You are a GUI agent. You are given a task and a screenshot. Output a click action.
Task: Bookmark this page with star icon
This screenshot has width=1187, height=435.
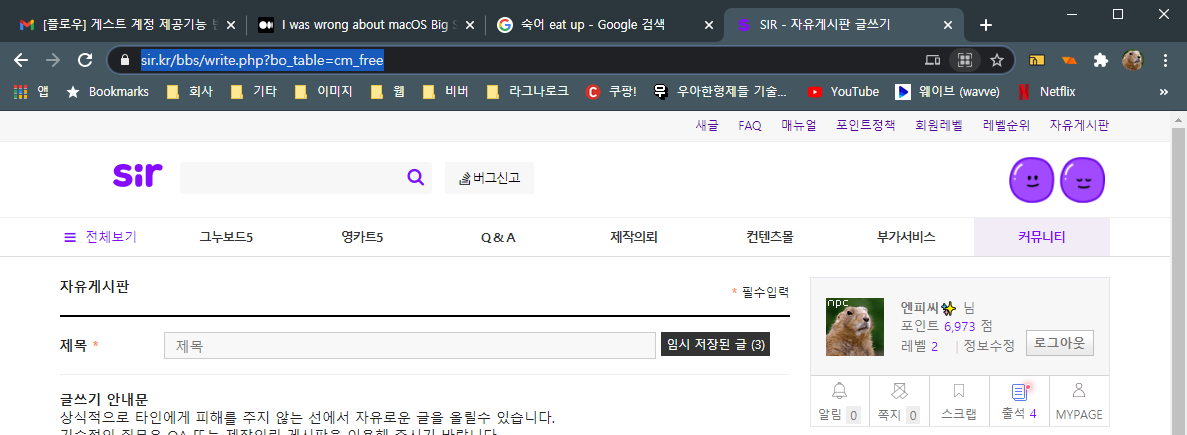(x=996, y=60)
